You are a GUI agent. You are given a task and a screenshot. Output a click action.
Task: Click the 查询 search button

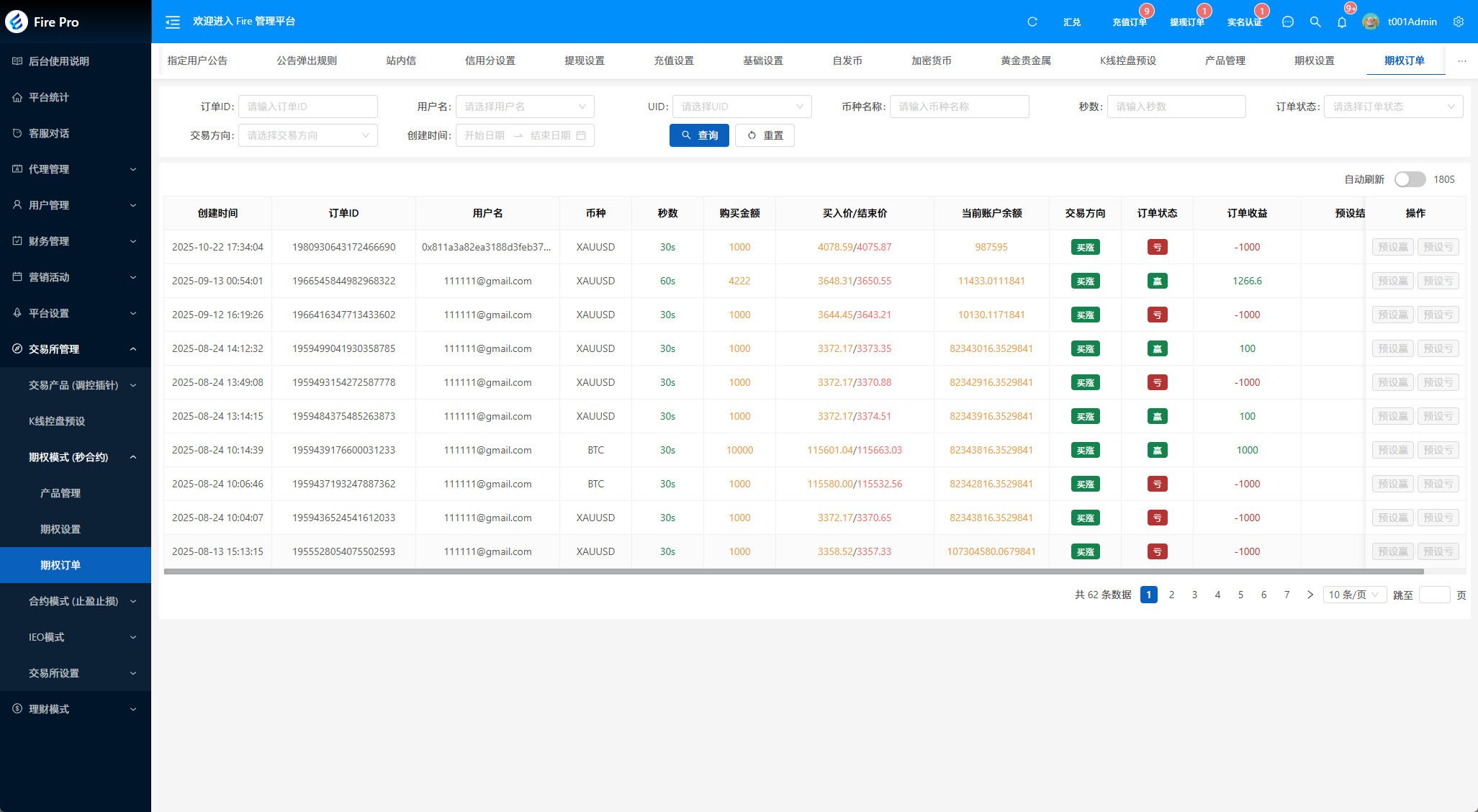[698, 135]
